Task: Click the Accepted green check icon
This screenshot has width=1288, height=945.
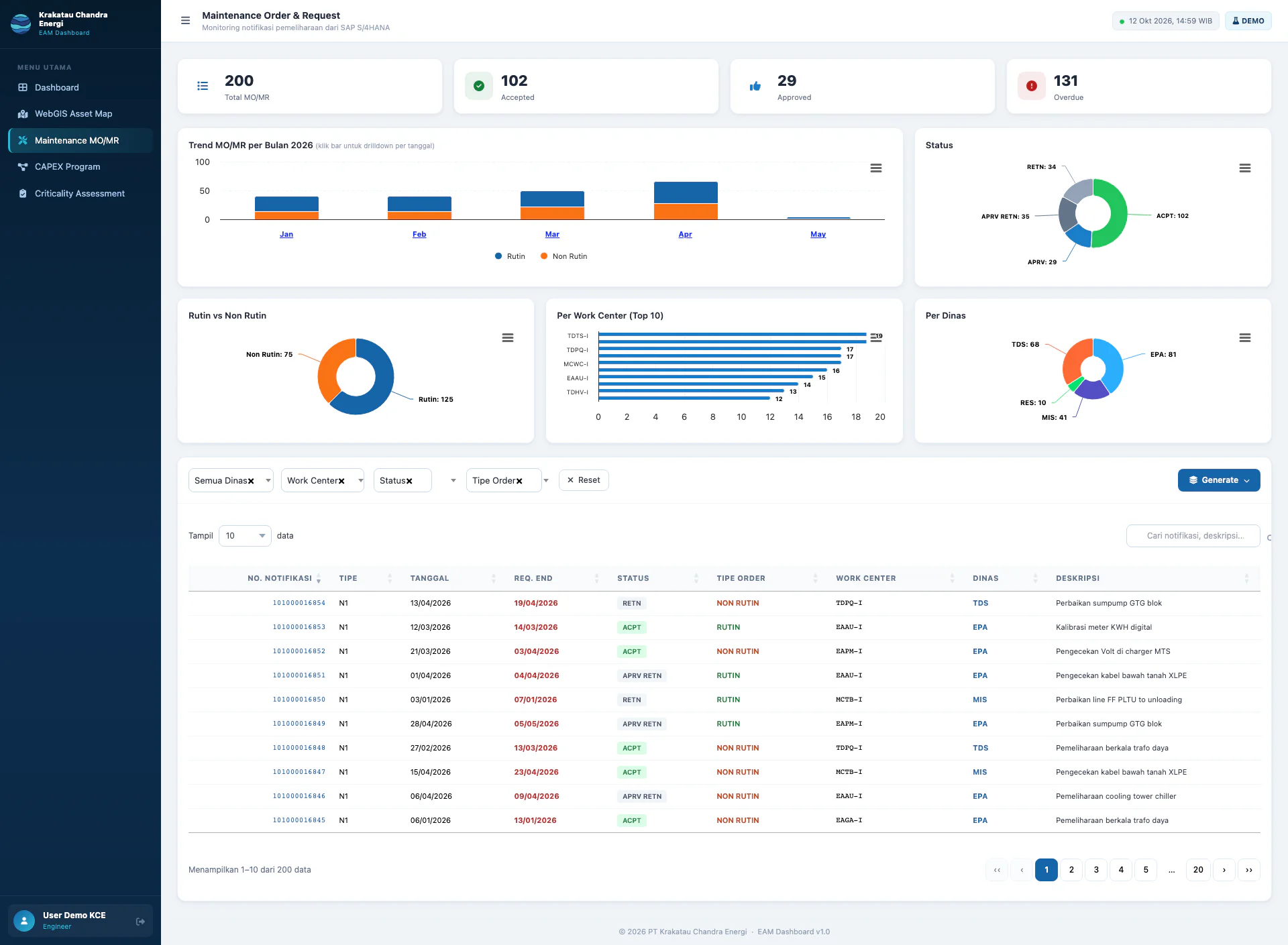Action: pos(479,86)
